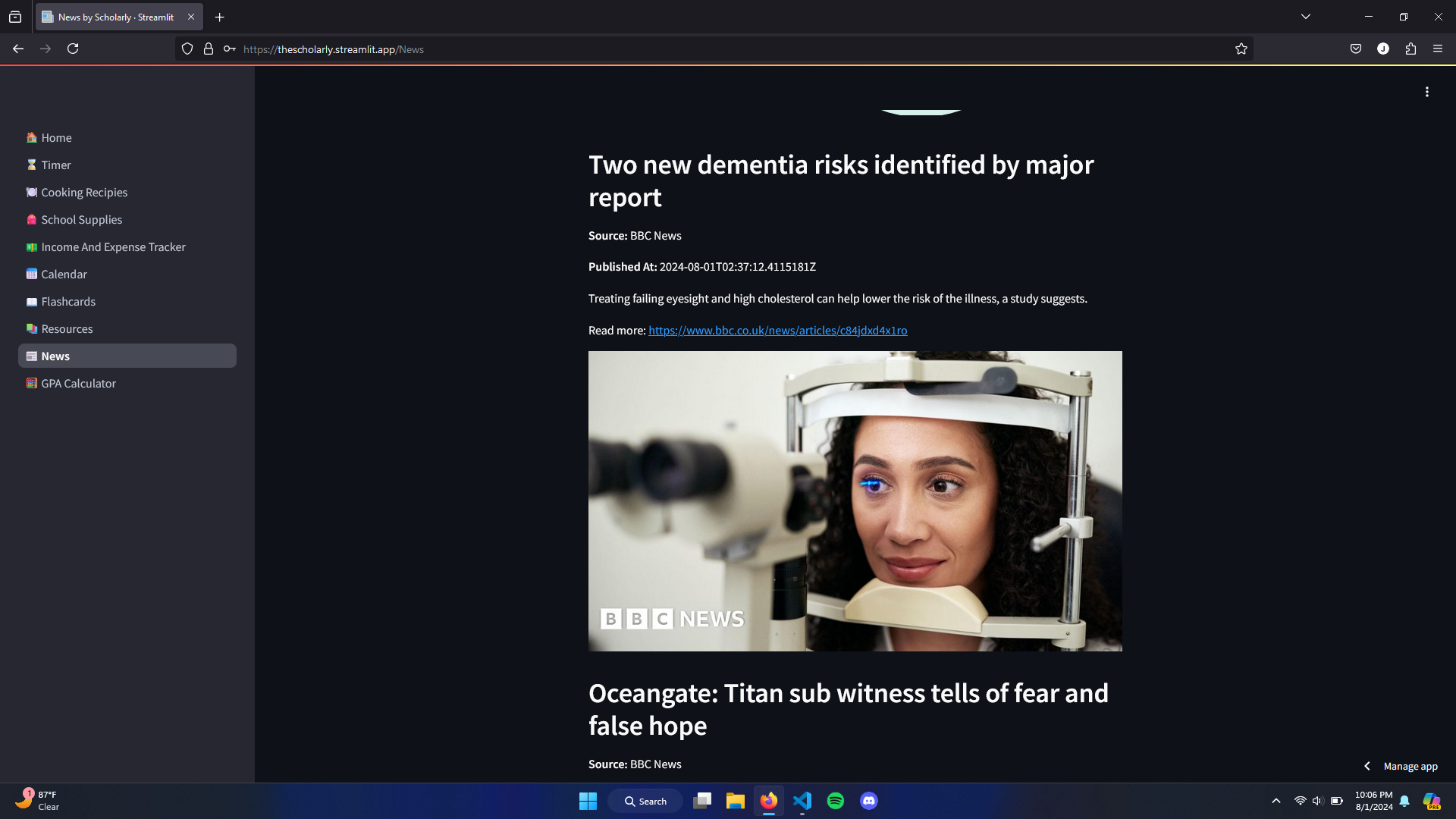Expand the list all tabs dropdown
The image size is (1456, 819).
tap(1306, 17)
